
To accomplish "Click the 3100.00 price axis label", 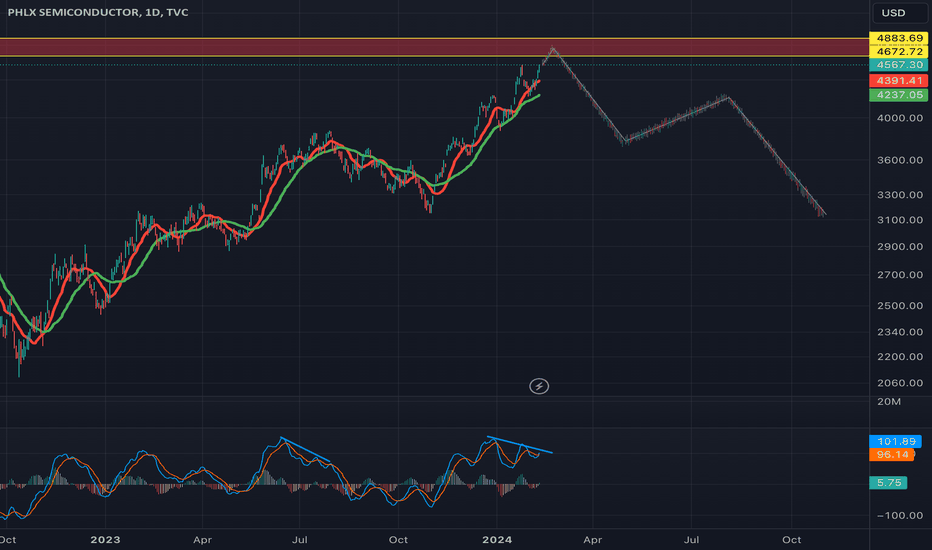I will pos(900,219).
